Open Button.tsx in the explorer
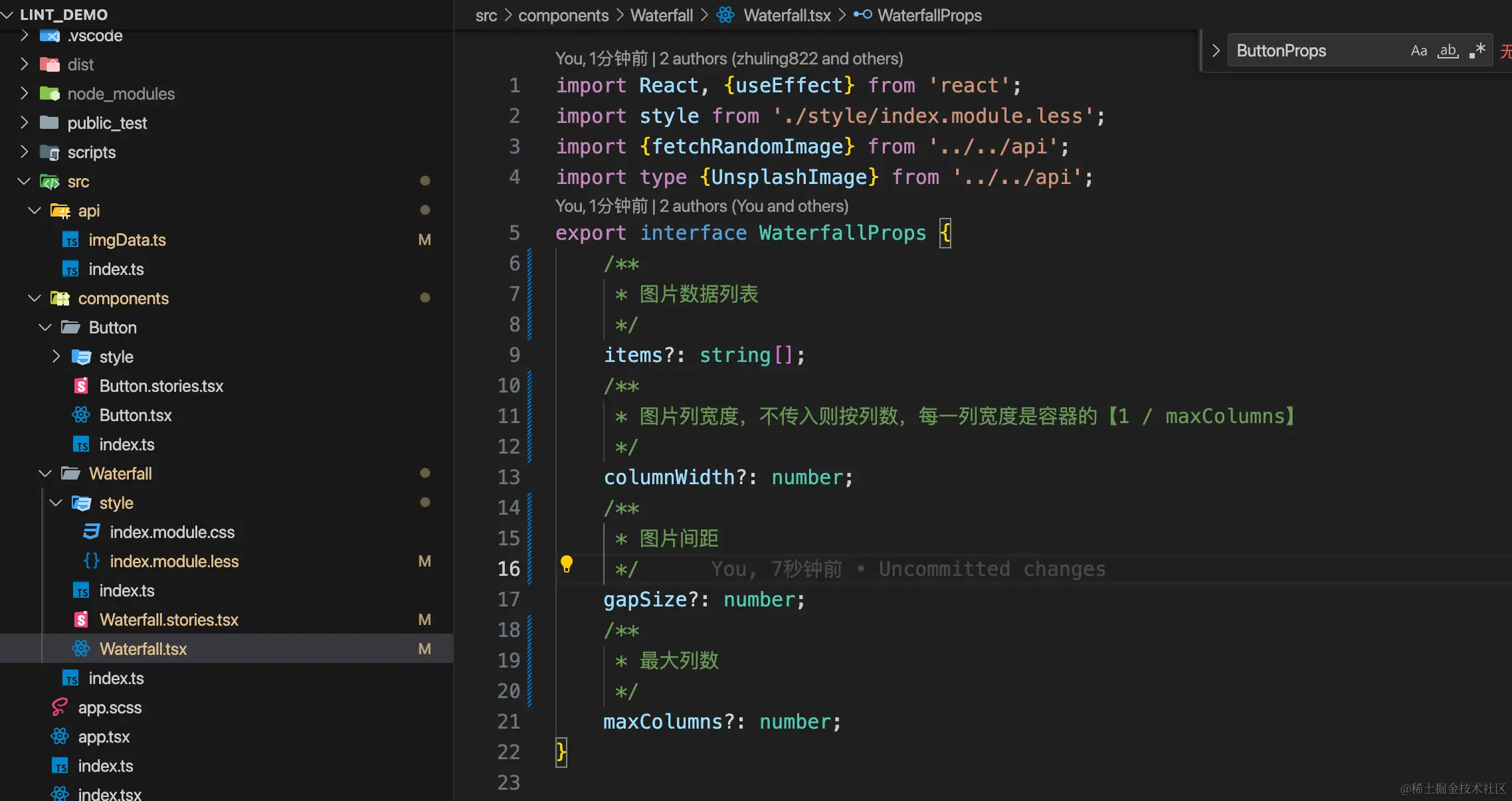 click(x=136, y=415)
